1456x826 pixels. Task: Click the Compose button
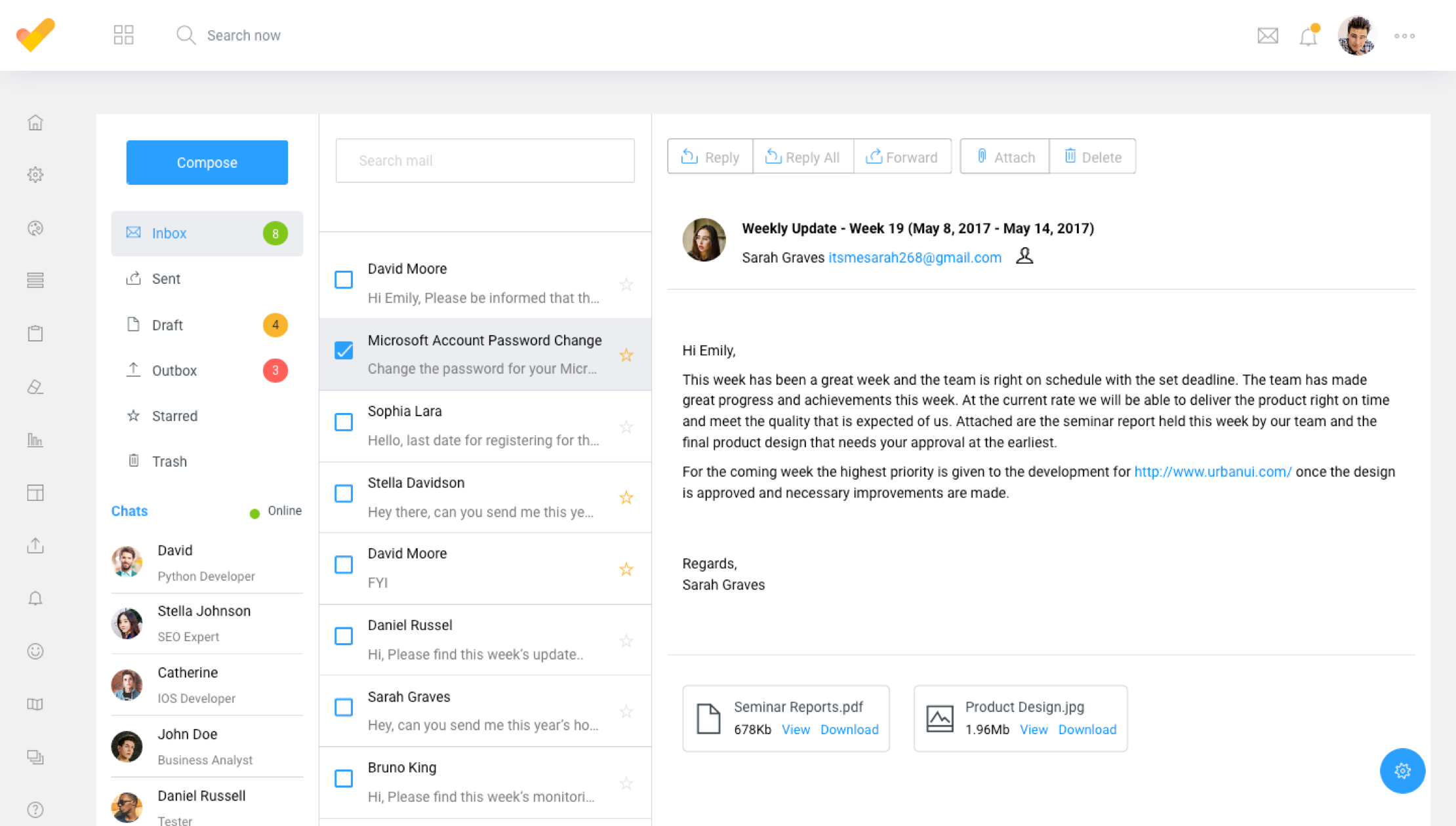[x=207, y=163]
